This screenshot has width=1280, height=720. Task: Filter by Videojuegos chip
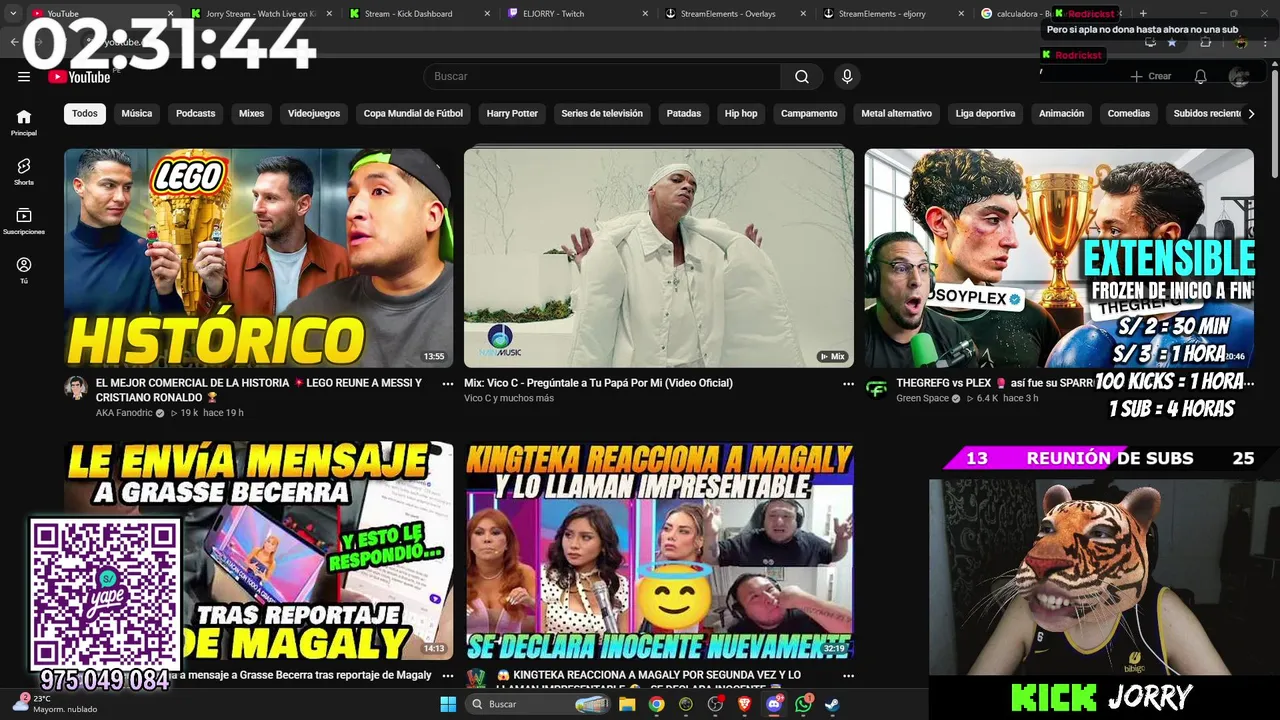[314, 114]
